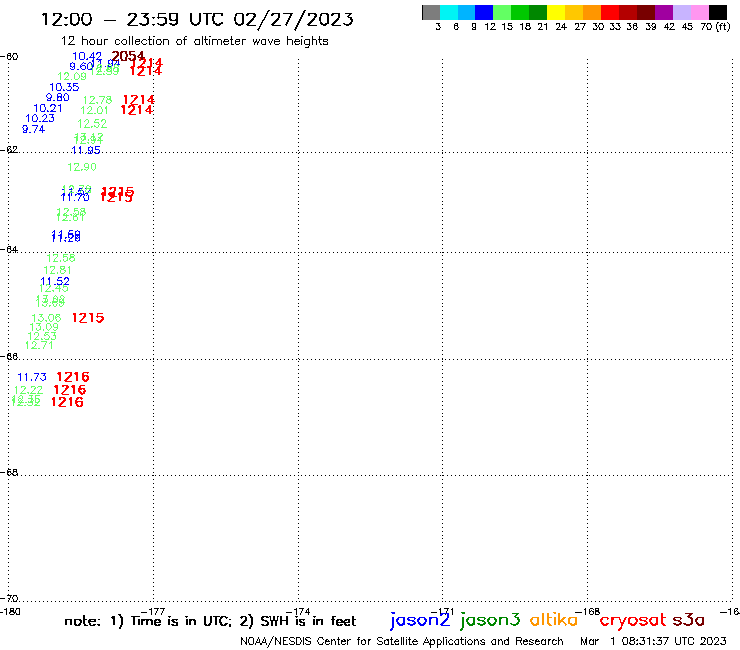Click the red 1215 beside 13.06
Image resolution: width=740 pixels, height=650 pixels.
88,318
